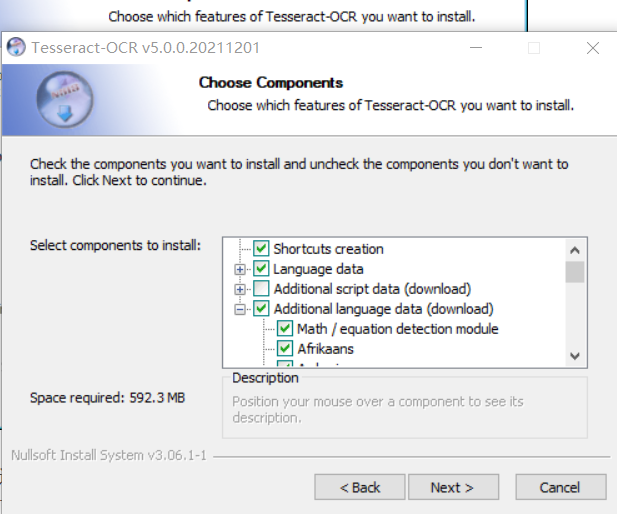This screenshot has width=617, height=514.
Task: Click the Tesseract installer title bar icon
Action: (16, 47)
